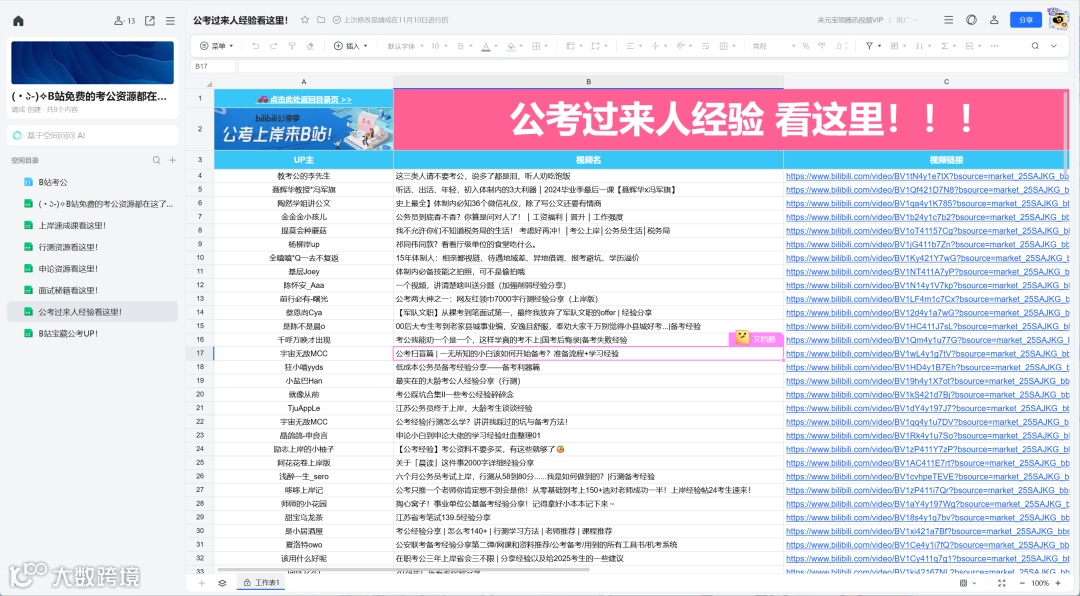Toggle text wrap in toolbar

click(705, 46)
